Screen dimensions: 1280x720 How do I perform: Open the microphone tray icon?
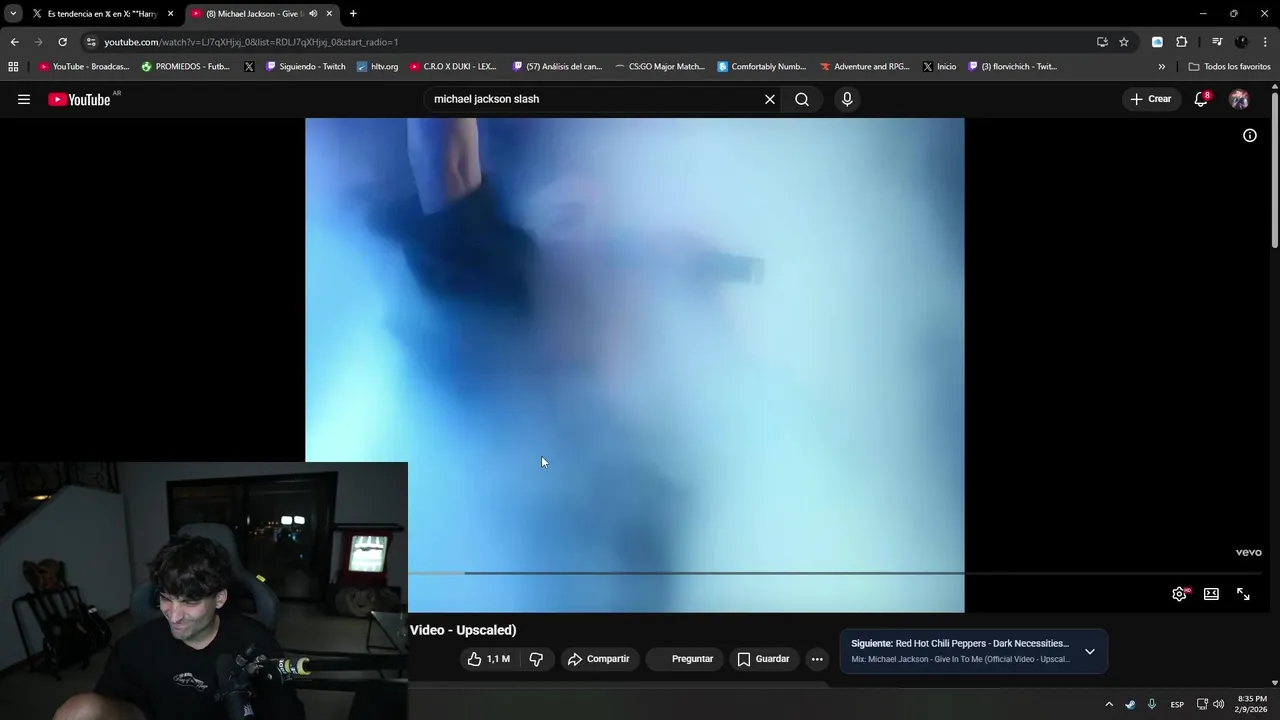[x=1152, y=704]
